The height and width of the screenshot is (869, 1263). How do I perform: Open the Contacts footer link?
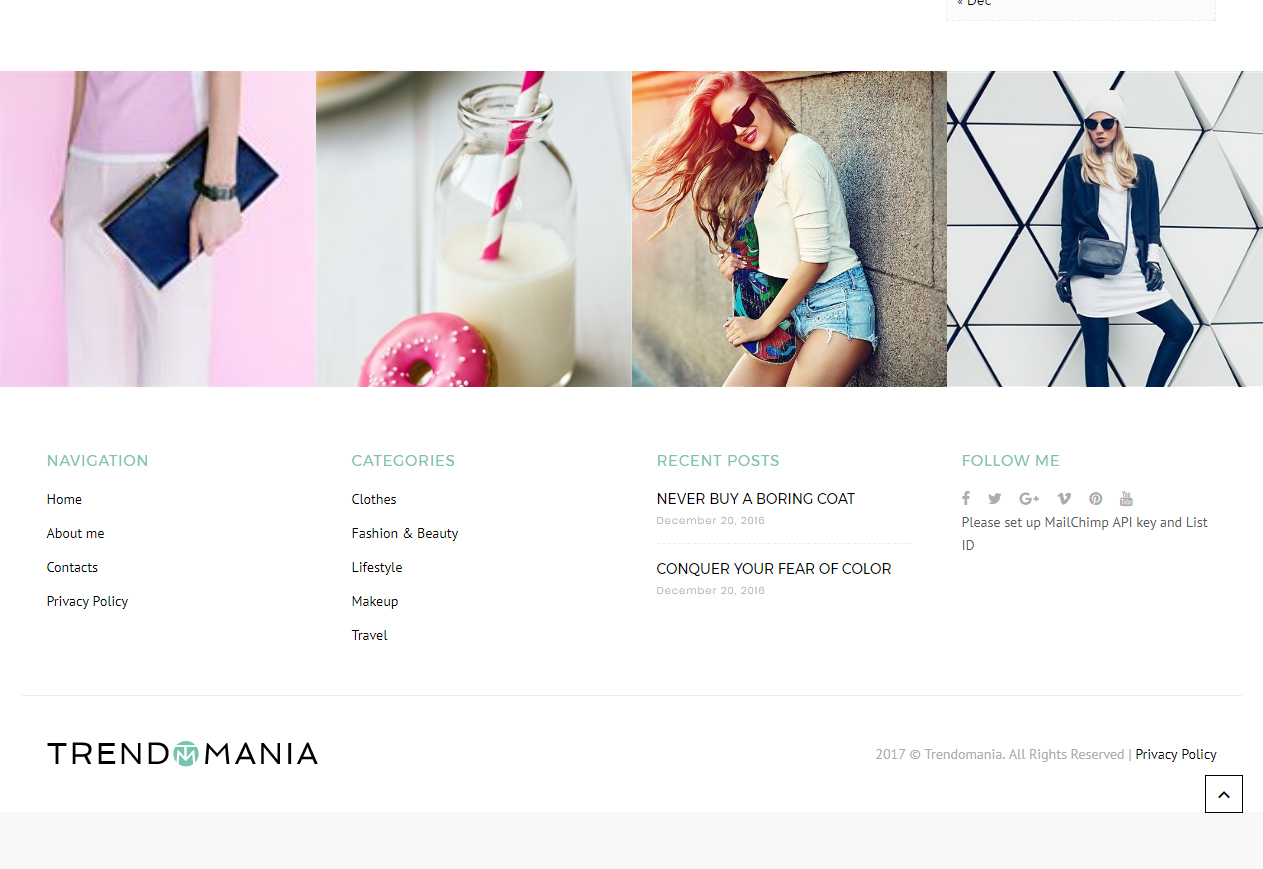click(x=72, y=567)
